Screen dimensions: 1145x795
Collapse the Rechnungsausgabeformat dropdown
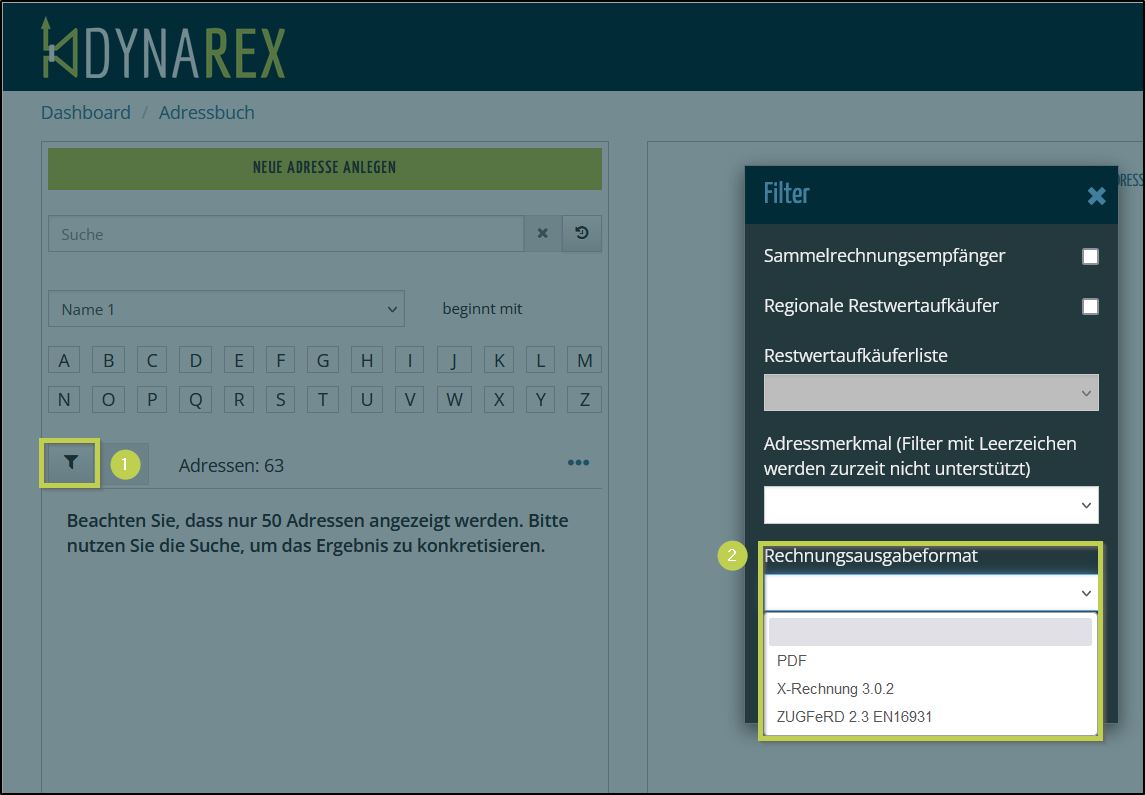pos(930,594)
